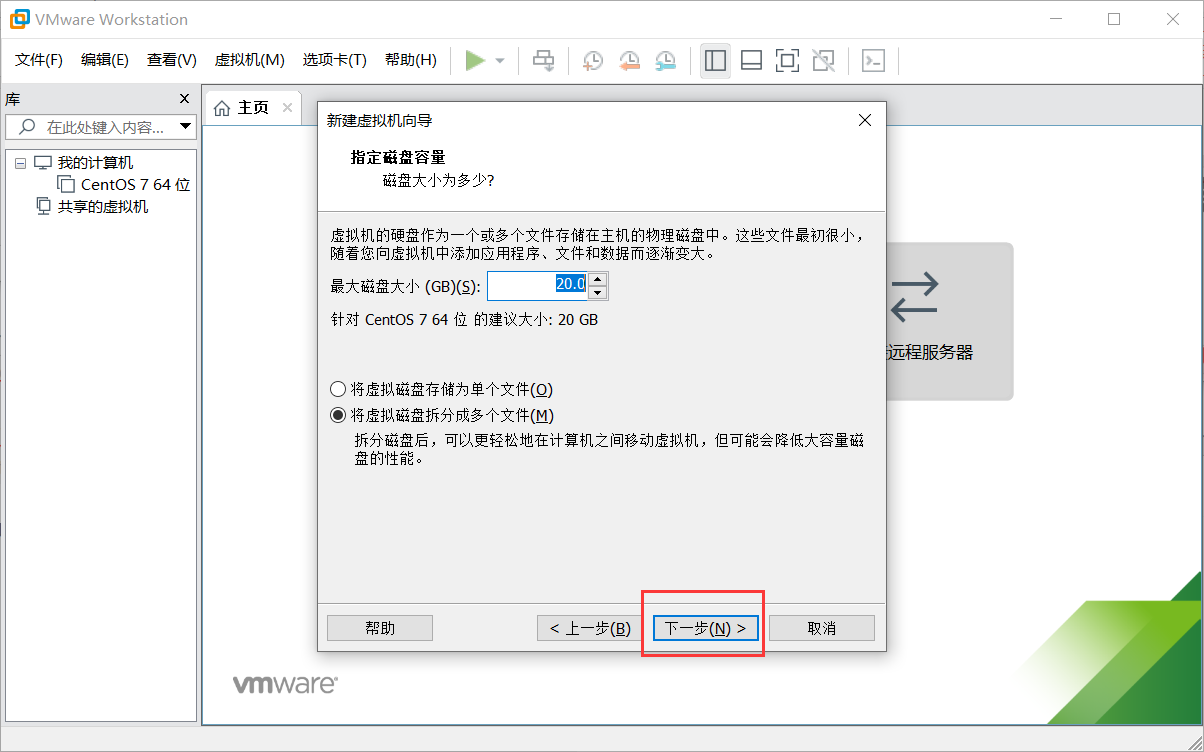The image size is (1204, 752).
Task: Select 将虚拟磁盘存储为单个文件 radio button
Action: (338, 389)
